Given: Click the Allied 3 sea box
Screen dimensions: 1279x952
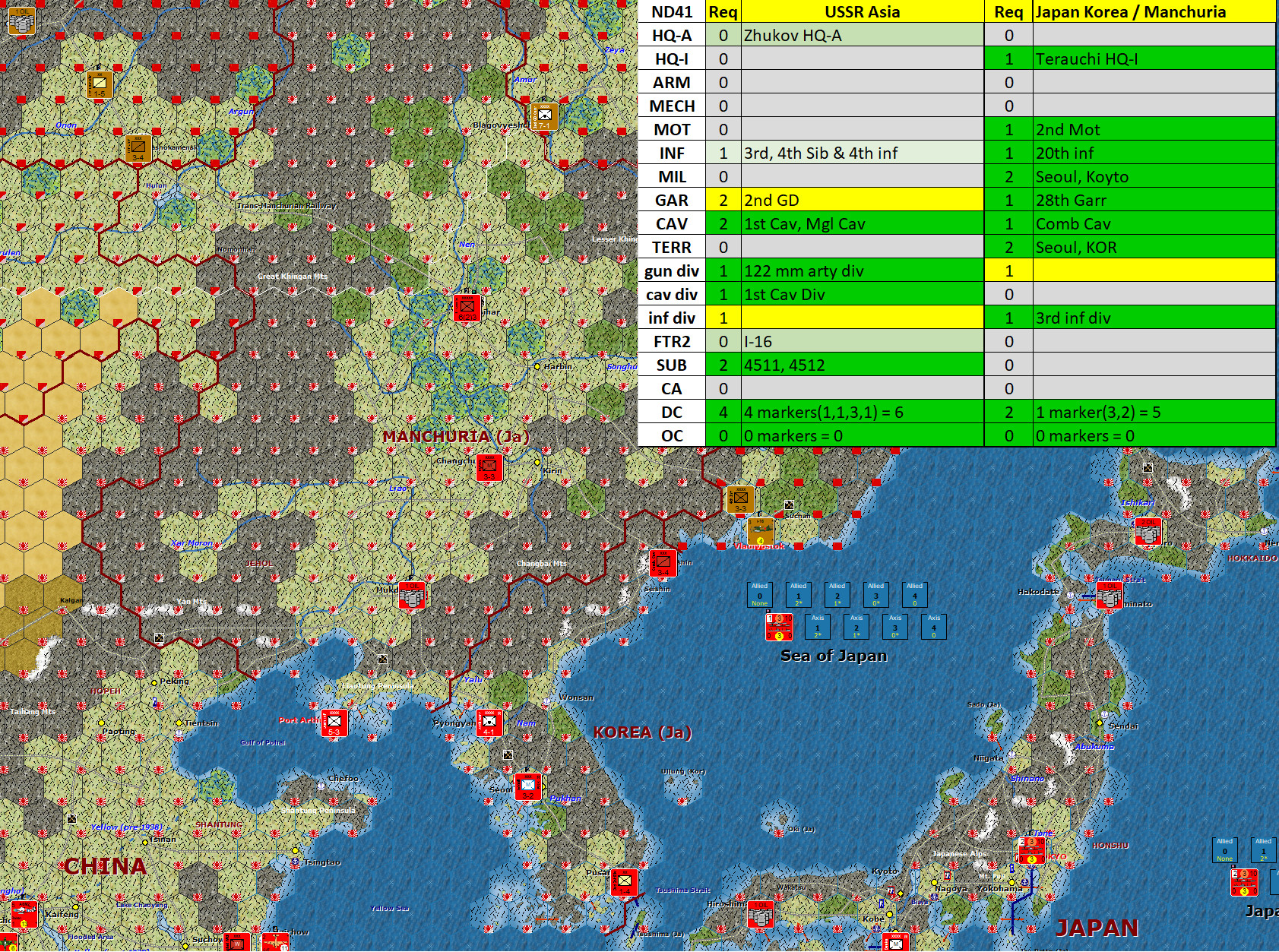Looking at the screenshot, I should tap(875, 594).
